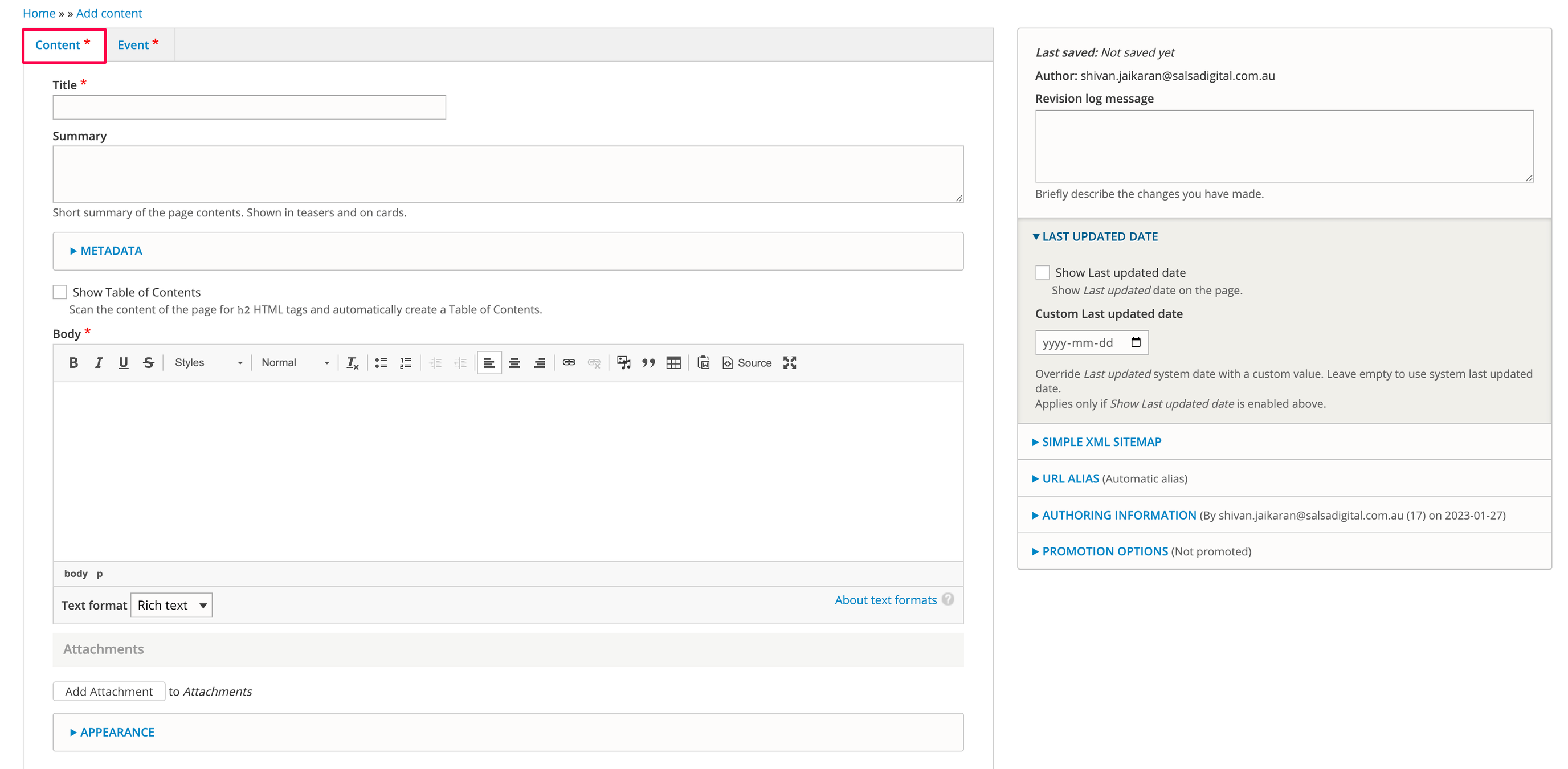Expand the URL ALIAS section

pos(1070,478)
